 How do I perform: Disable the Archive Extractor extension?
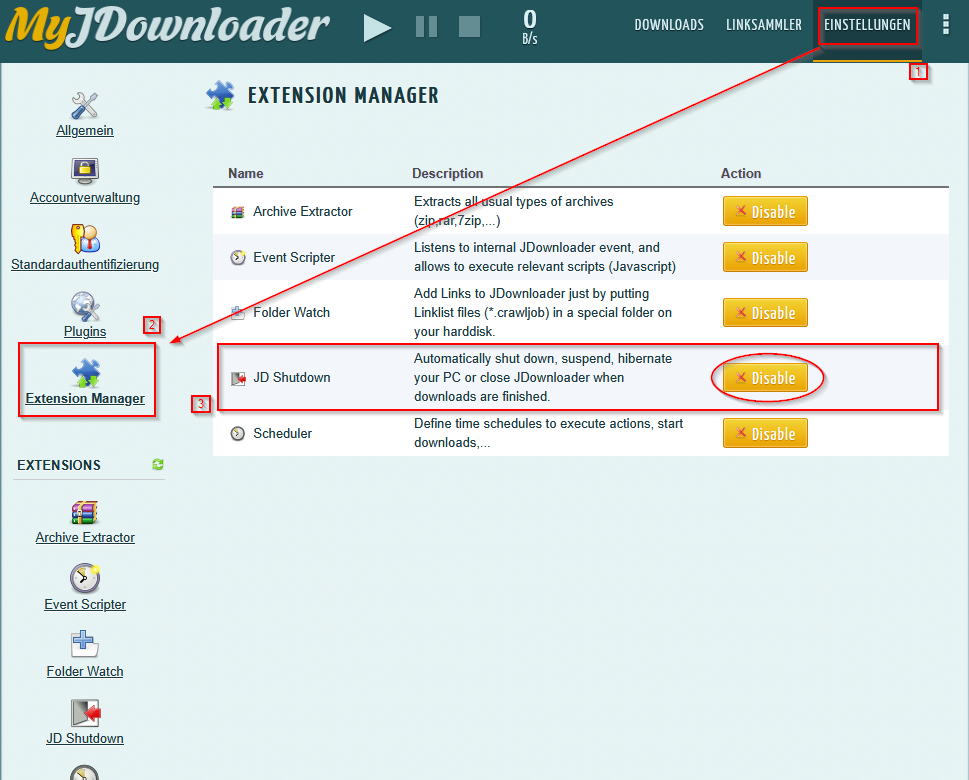(765, 212)
